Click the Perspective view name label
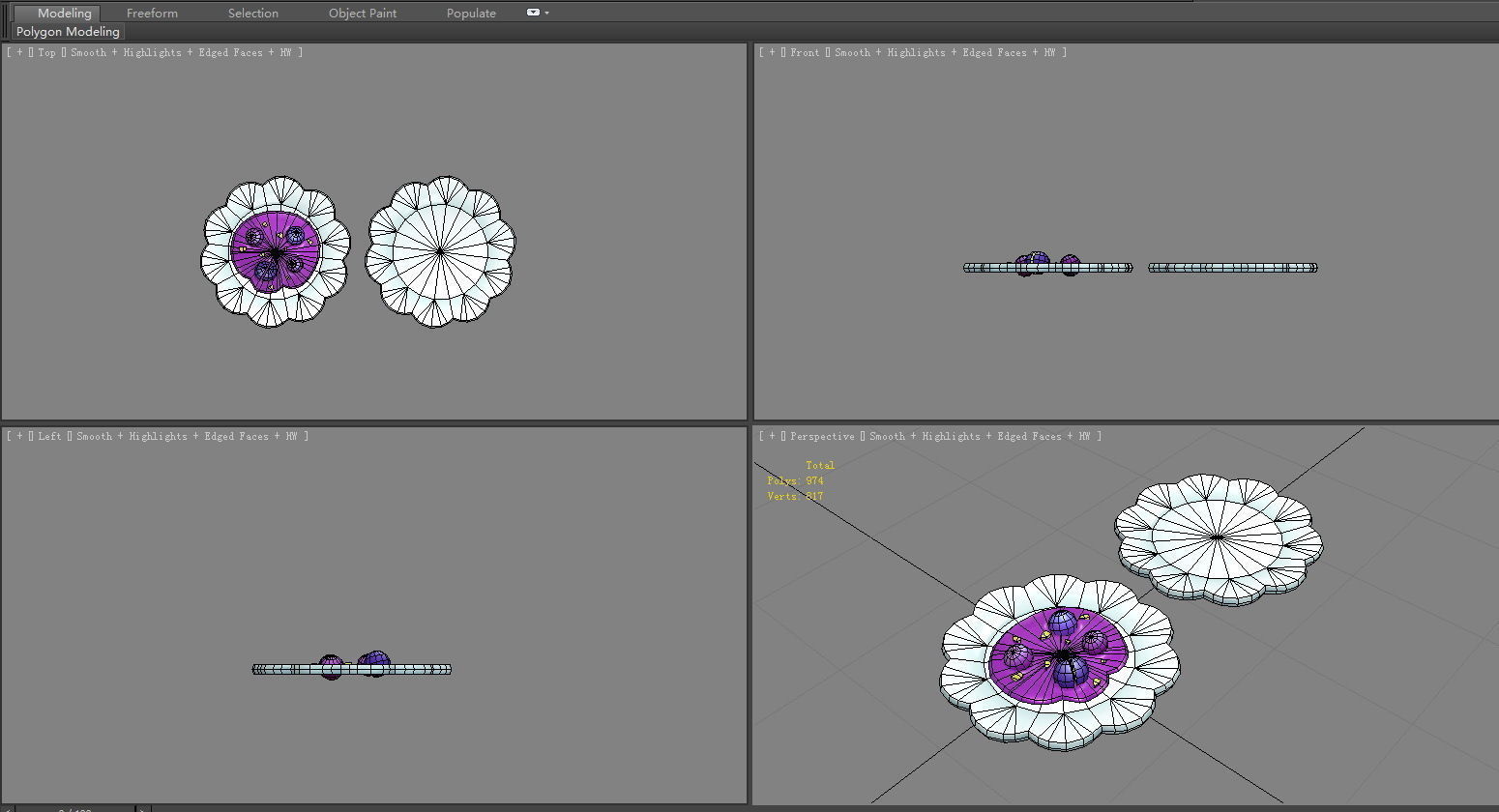Viewport: 1499px width, 812px height. pos(822,436)
